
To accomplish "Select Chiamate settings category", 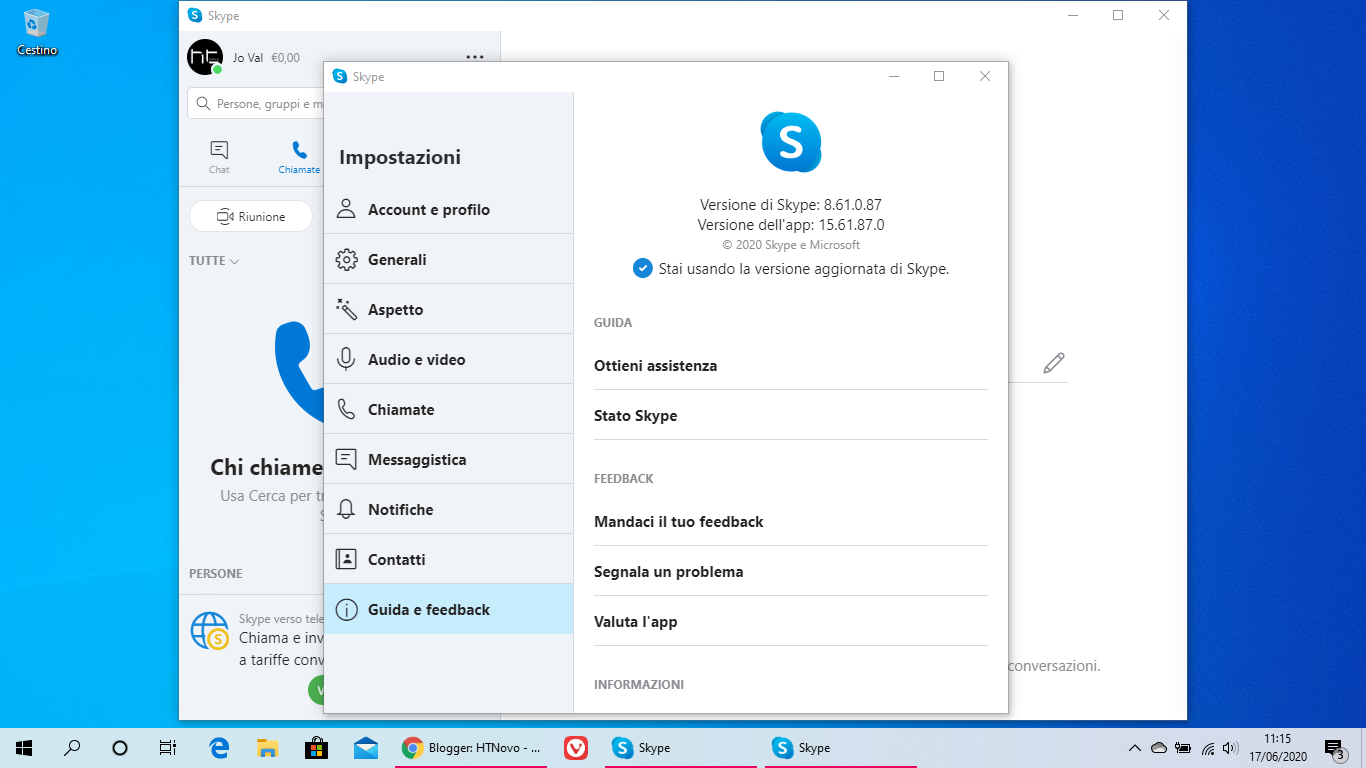I will (448, 409).
